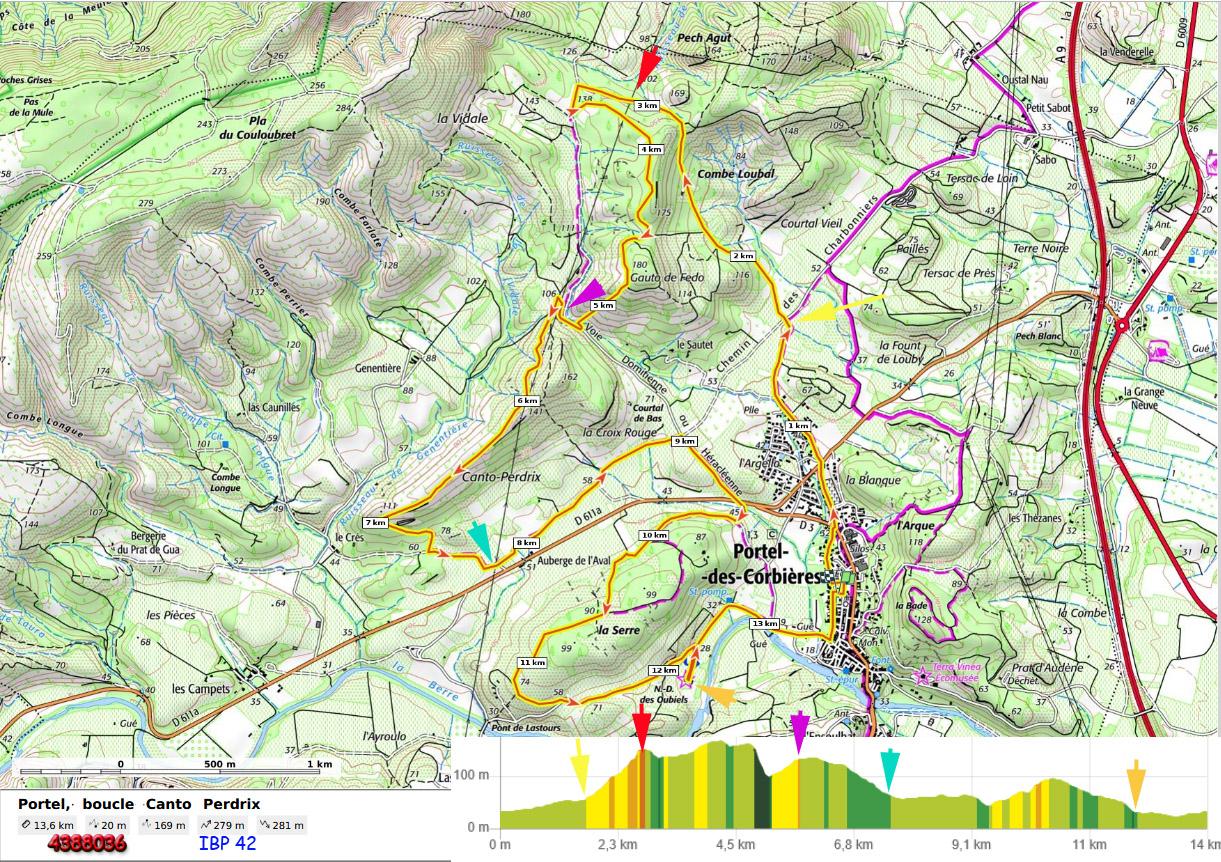Click the Terra Vinea Ecomusée star icon
This screenshot has width=1221, height=862.
tap(921, 676)
